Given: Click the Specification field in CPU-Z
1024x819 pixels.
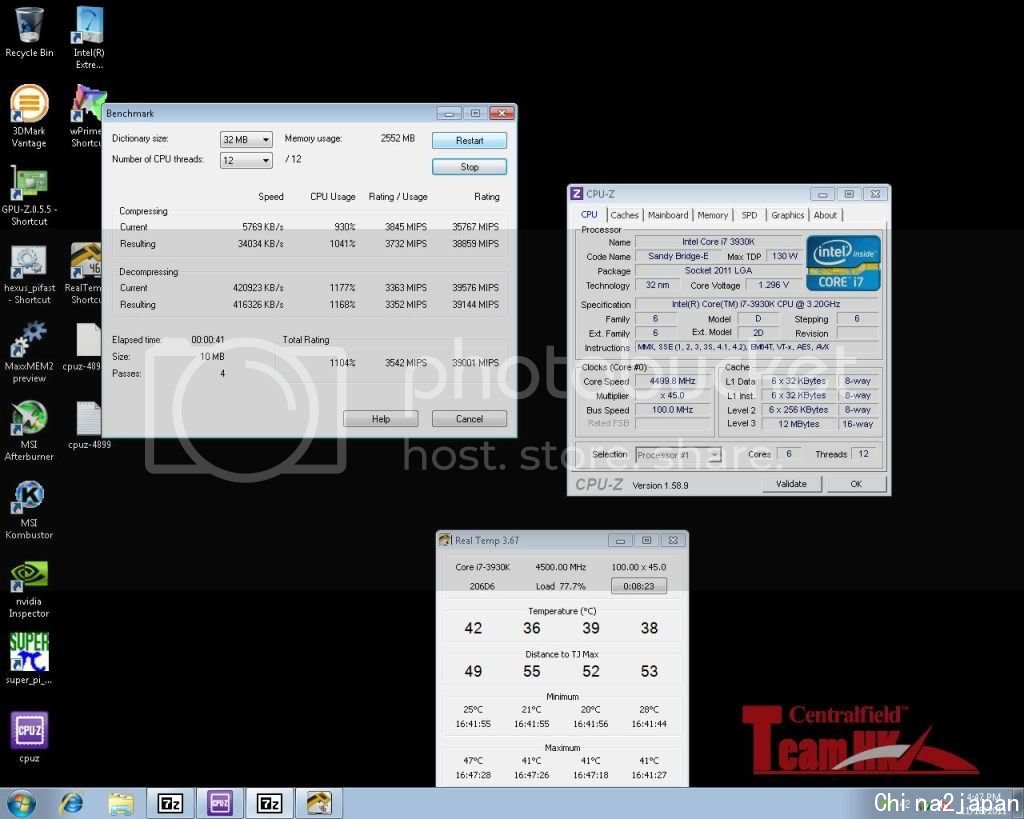Looking at the screenshot, I should (758, 304).
